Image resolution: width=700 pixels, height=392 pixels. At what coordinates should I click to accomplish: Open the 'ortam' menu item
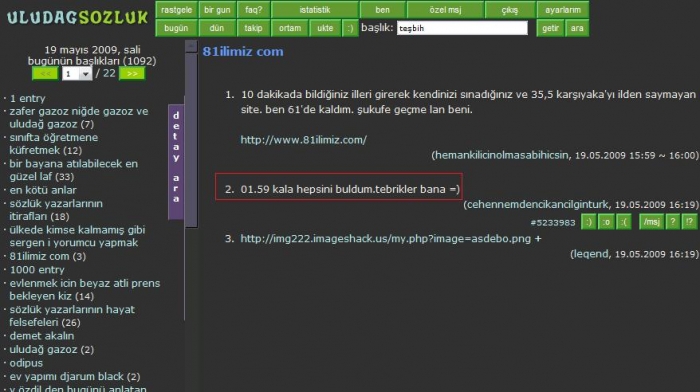pos(290,28)
